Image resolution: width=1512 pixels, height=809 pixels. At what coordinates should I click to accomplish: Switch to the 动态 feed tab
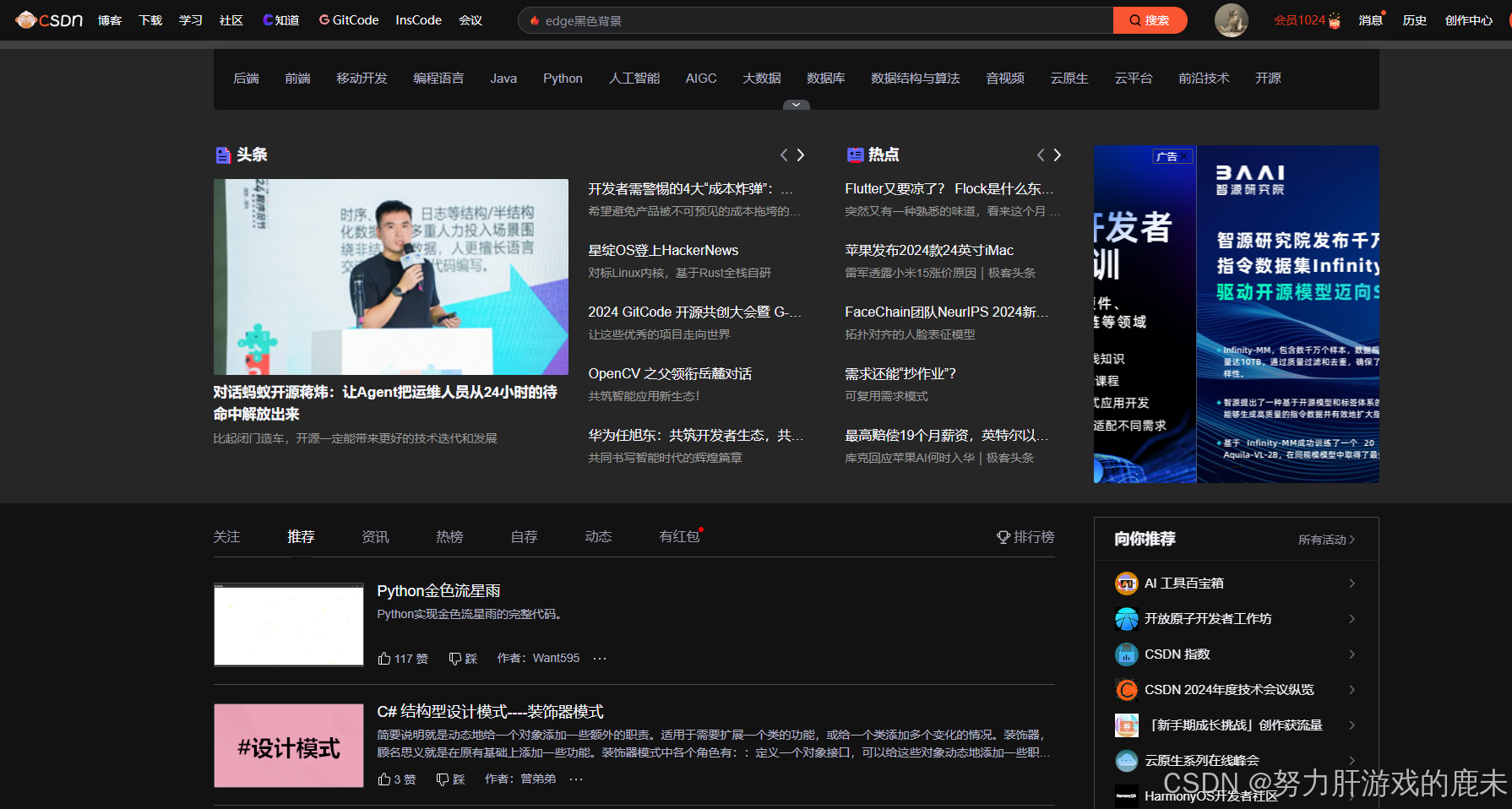click(x=598, y=536)
